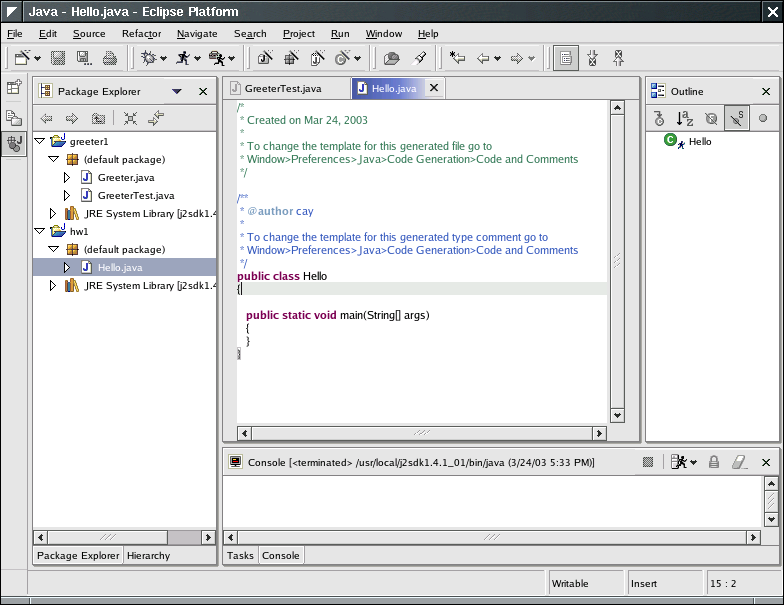This screenshot has height=605, width=784.
Task: Expand JRE System Library under greeter1
Action: 52,213
